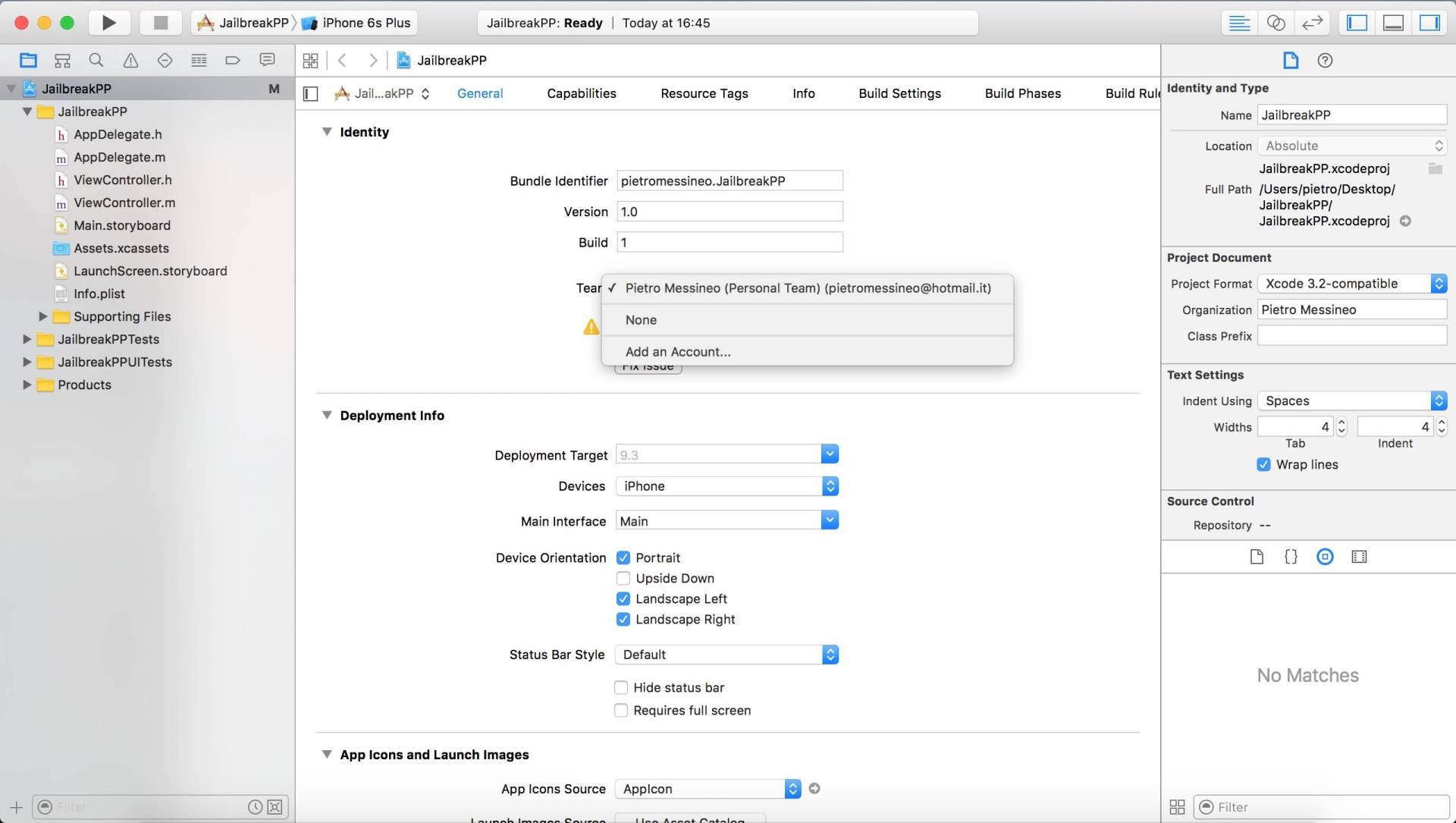Stop the running task
Viewport: 1456px width, 823px height.
click(x=160, y=23)
